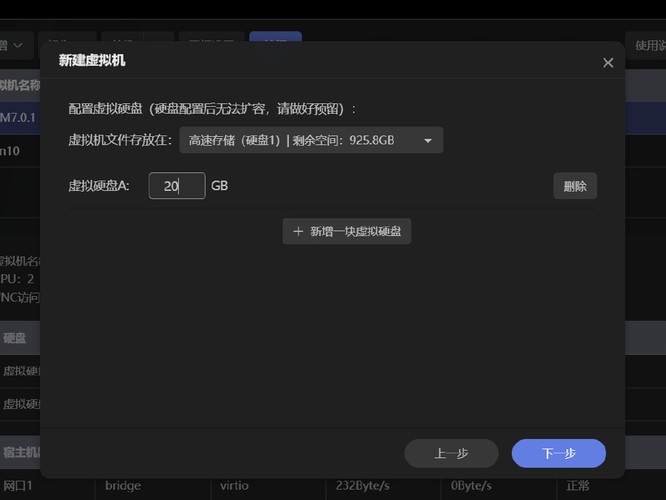Proceed with the 下一步 button
666x500 pixels.
[x=559, y=453]
